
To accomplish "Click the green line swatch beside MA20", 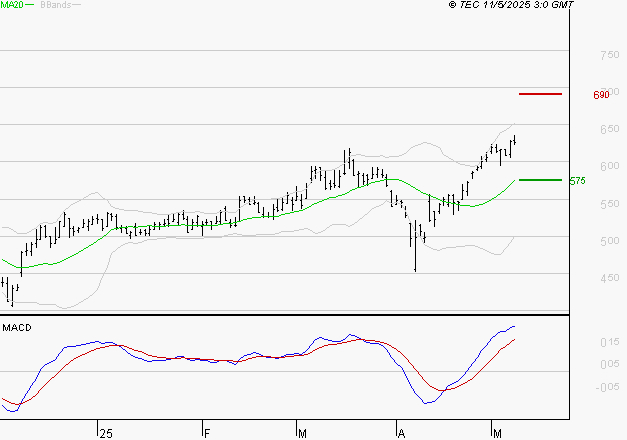I will click(31, 6).
